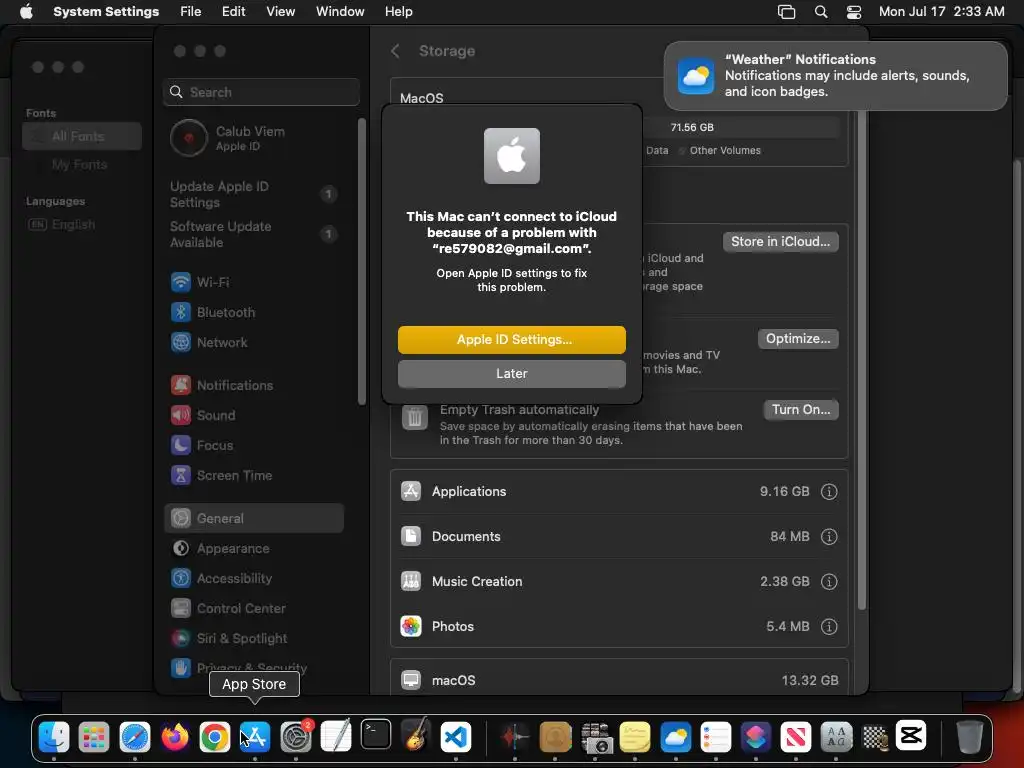Dismiss iCloud dialog with Later
1024x768 pixels.
pyautogui.click(x=512, y=374)
